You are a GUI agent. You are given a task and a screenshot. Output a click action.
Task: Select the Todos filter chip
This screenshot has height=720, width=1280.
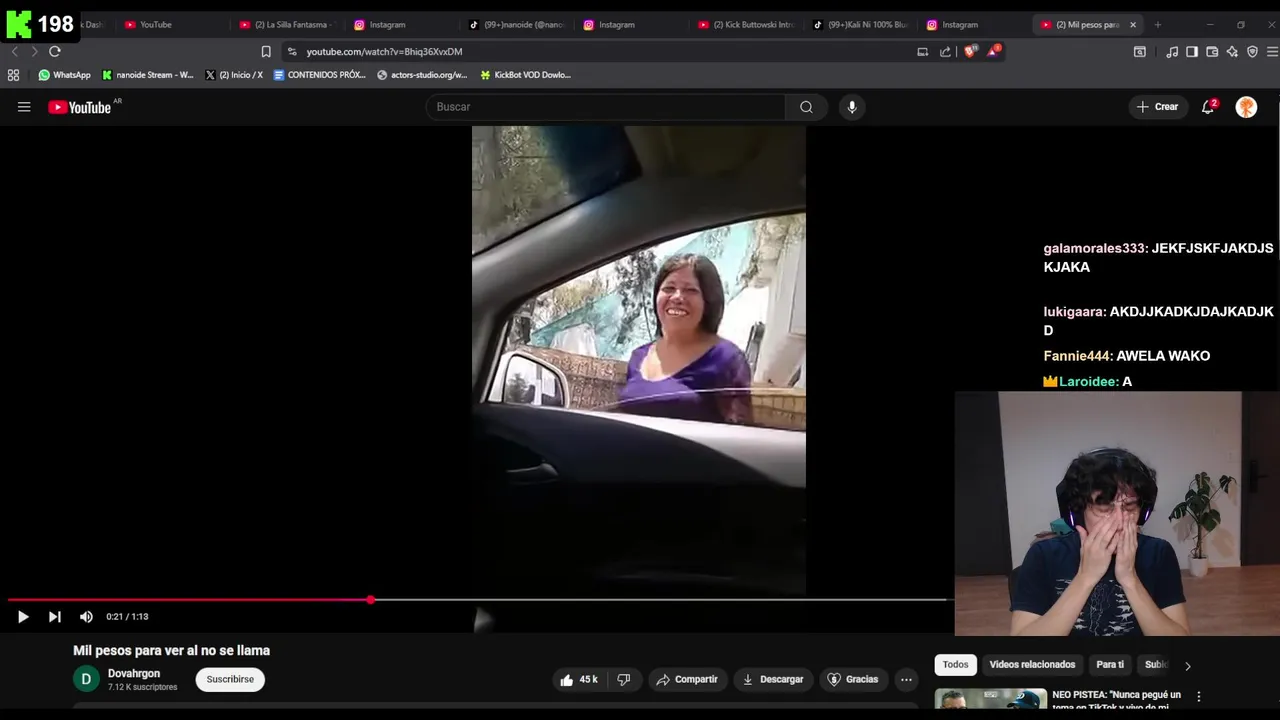coord(955,664)
